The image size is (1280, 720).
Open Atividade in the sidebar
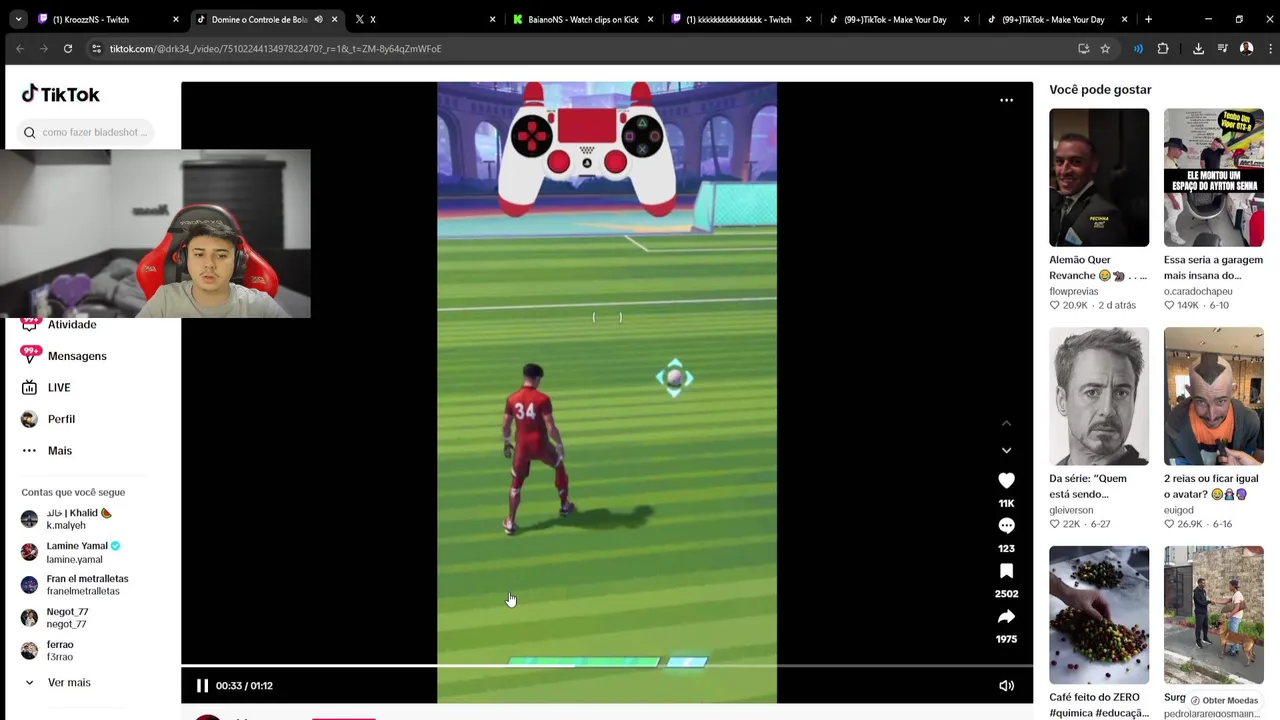(72, 324)
